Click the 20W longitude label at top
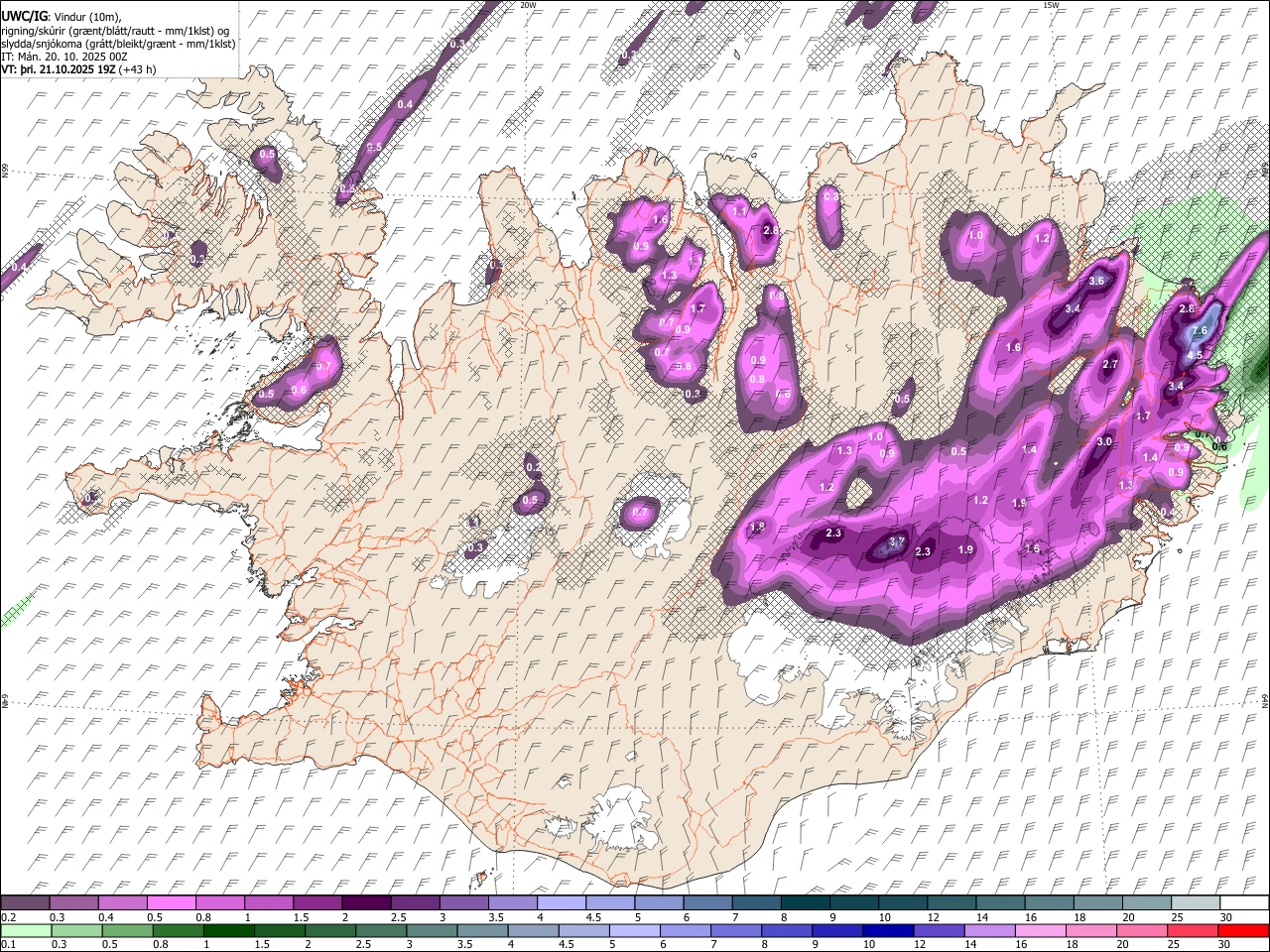Screen dimensions: 1270x952 528,5
